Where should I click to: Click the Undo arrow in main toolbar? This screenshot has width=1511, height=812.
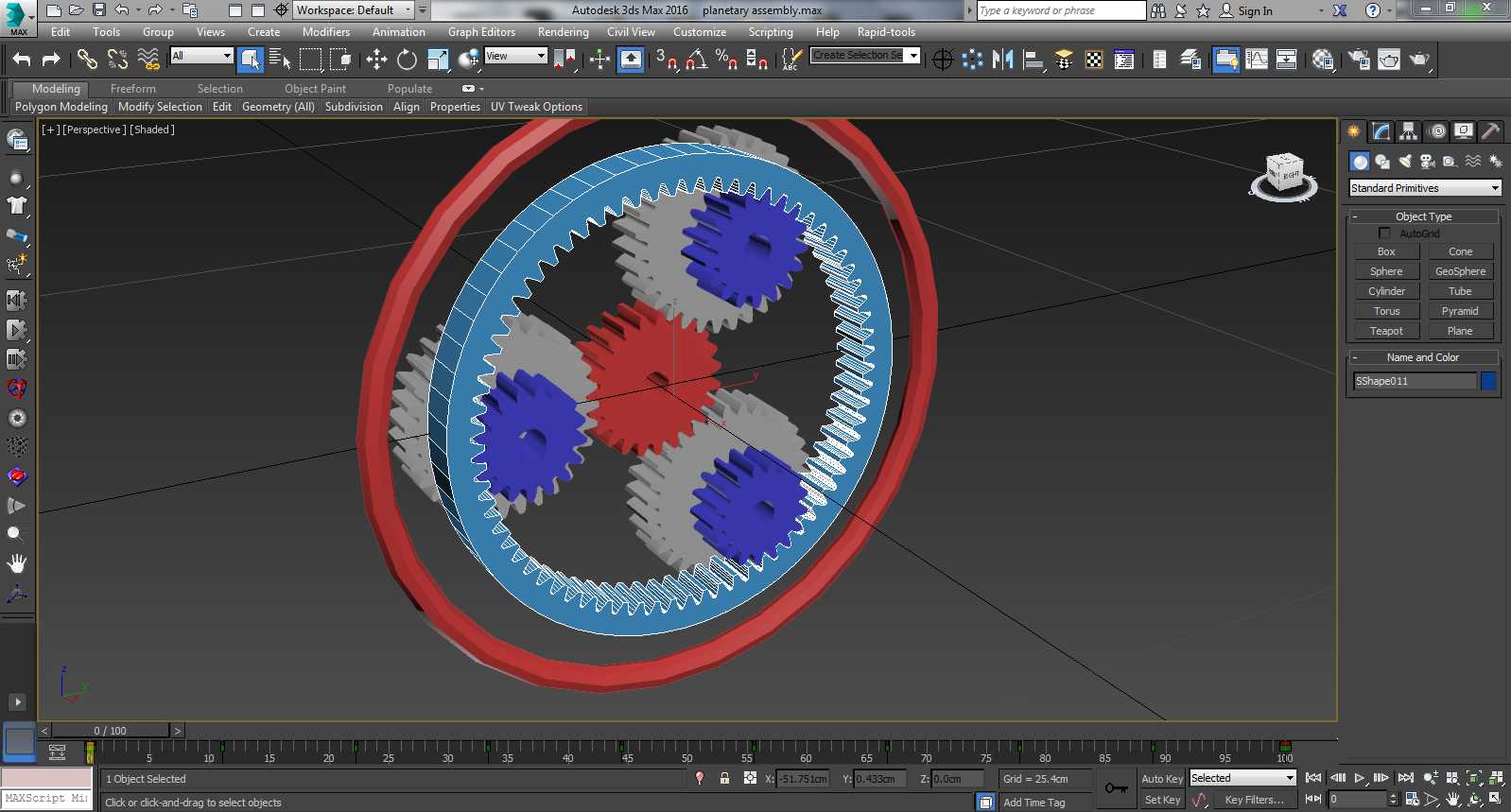21,60
